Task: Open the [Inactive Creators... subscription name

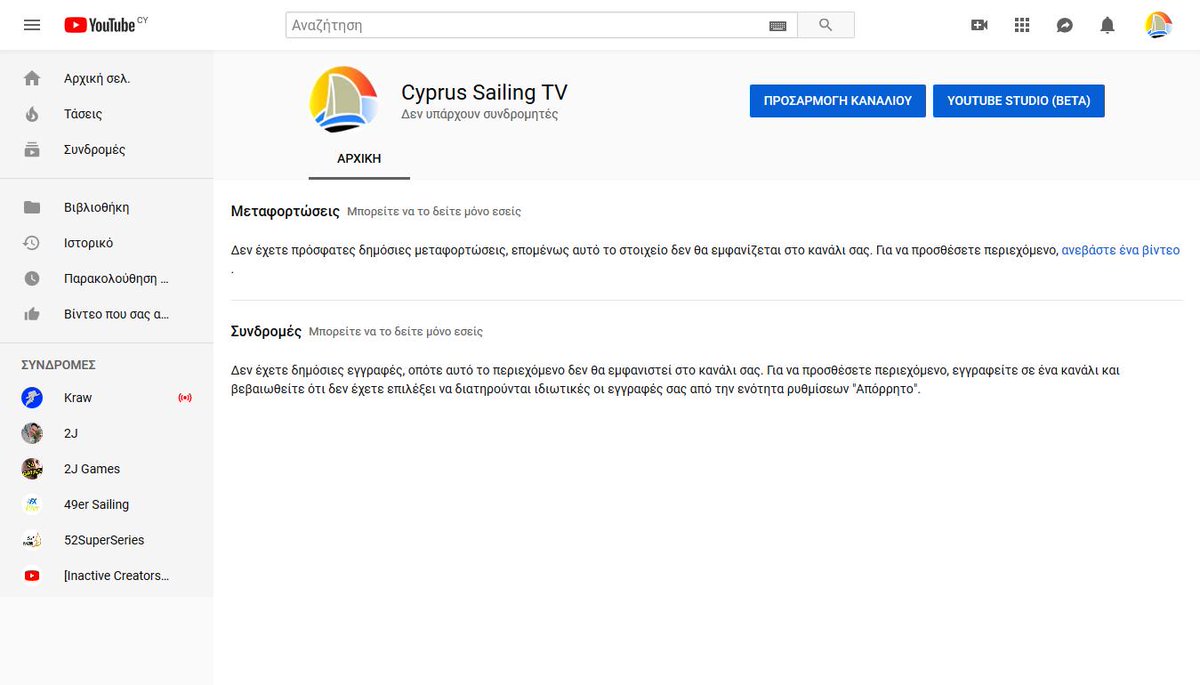Action: [116, 576]
